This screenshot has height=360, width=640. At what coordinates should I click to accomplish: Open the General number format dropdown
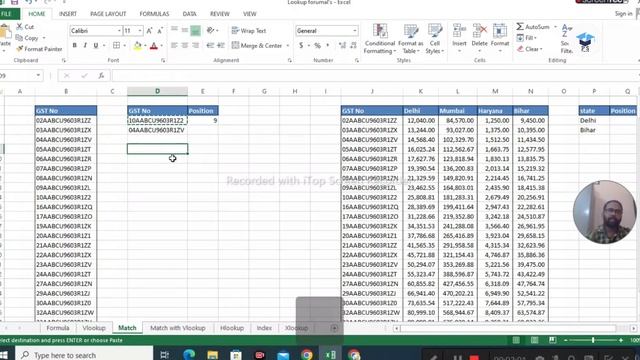click(355, 31)
